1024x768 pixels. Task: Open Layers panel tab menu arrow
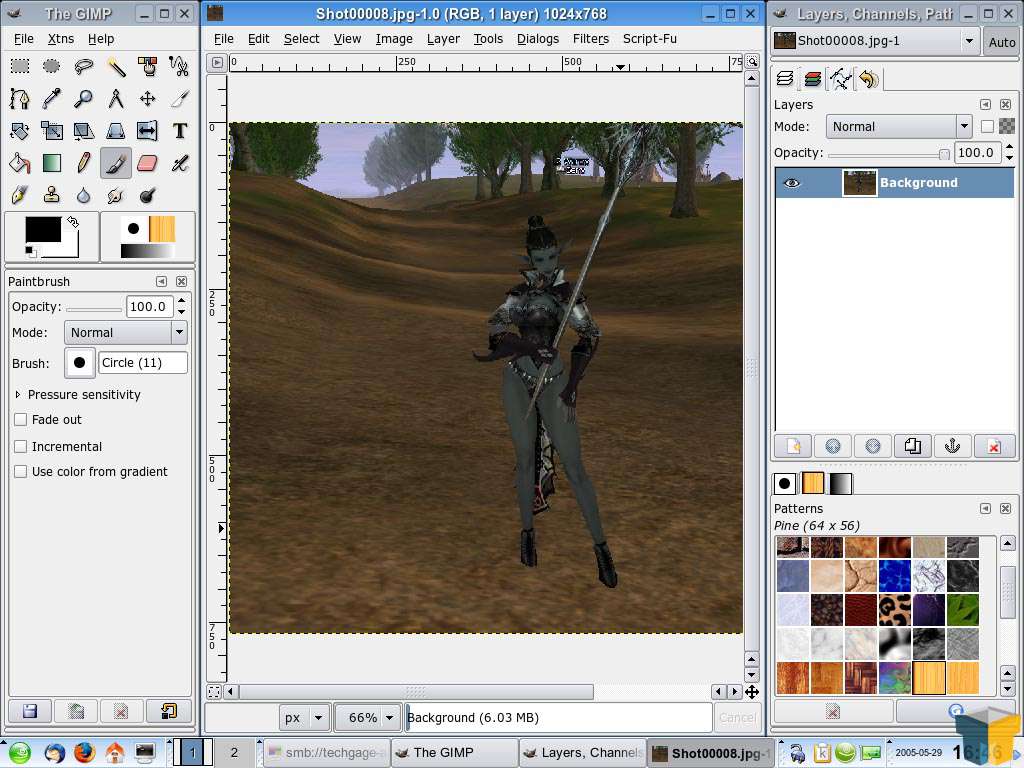985,104
